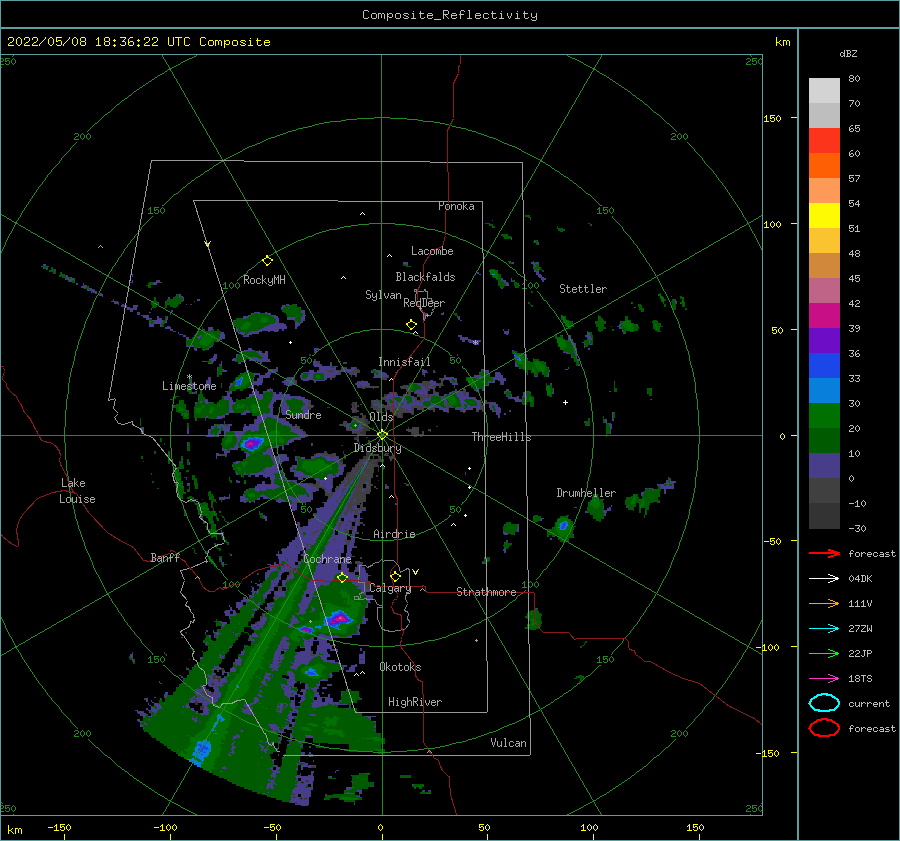Screen dimensions: 900x841
Task: Click the yellow diamond marker above Calgary
Action: click(x=395, y=576)
